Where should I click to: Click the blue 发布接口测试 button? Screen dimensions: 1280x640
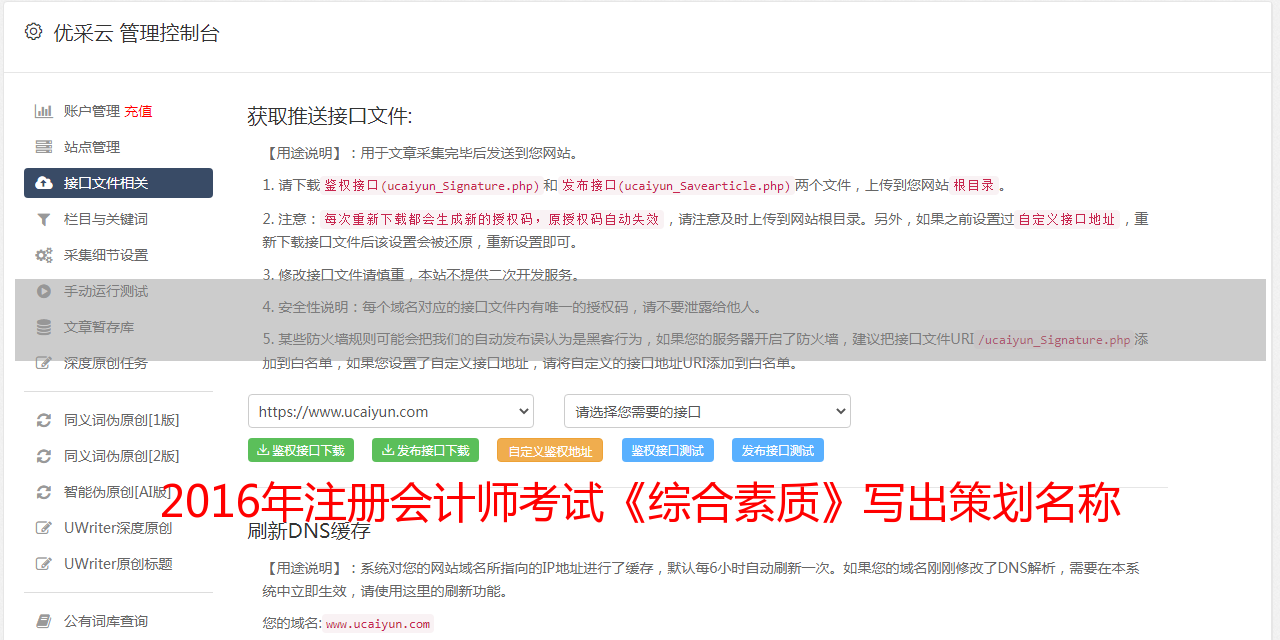(778, 450)
